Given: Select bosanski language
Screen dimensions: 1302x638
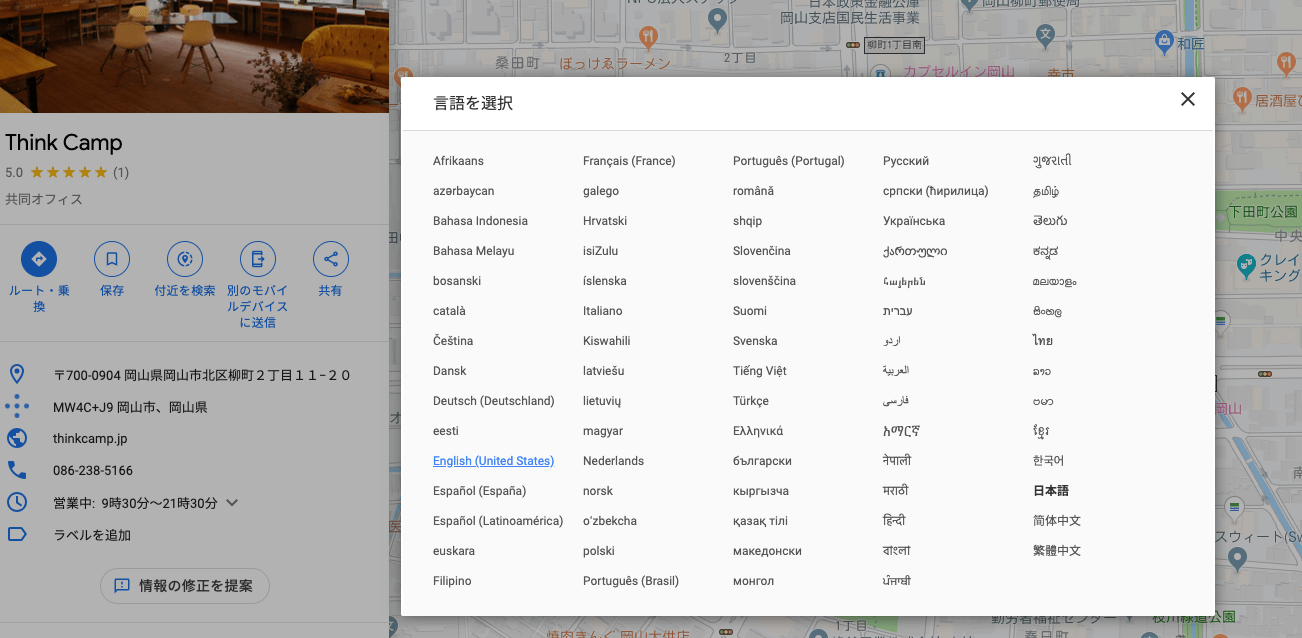Looking at the screenshot, I should click(457, 281).
